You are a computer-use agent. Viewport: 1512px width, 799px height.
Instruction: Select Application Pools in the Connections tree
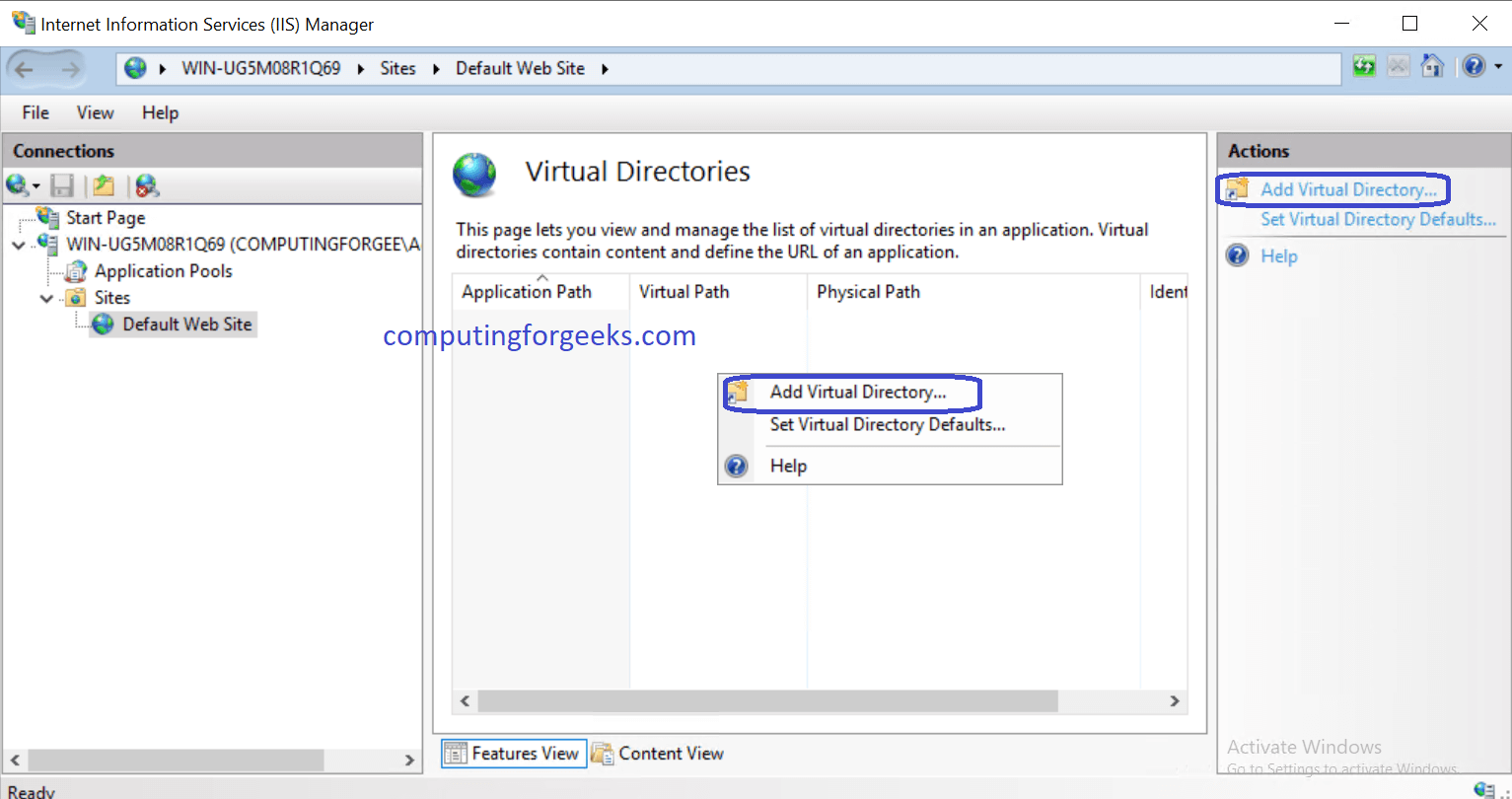(163, 271)
